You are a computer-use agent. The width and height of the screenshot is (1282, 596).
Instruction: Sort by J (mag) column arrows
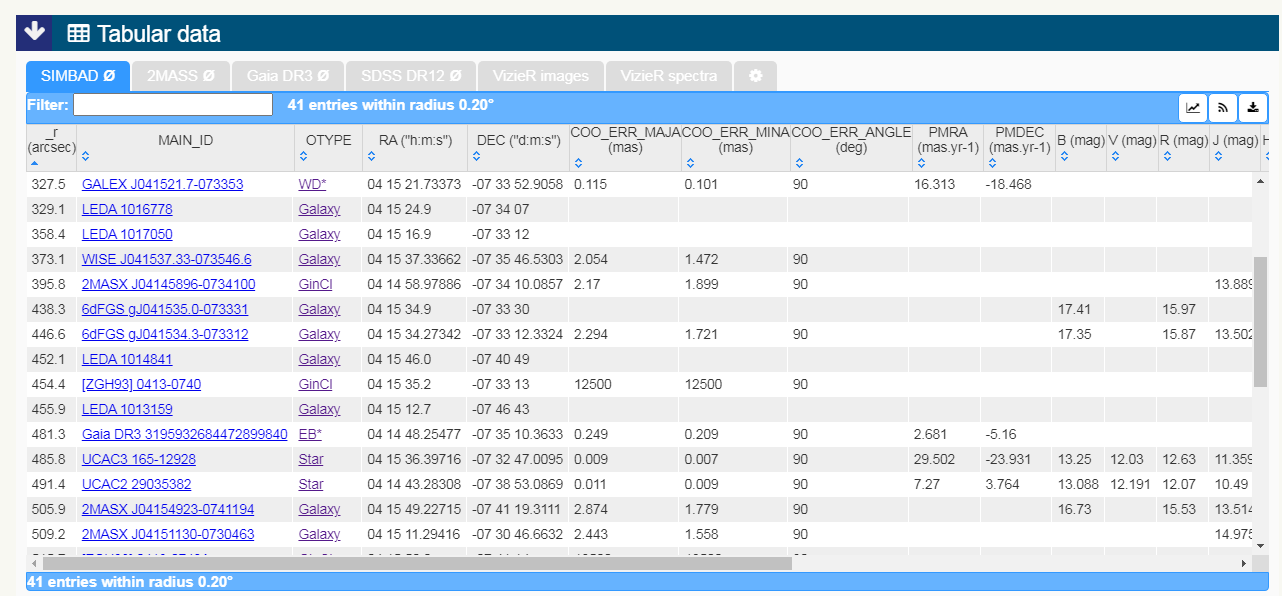coord(1218,156)
